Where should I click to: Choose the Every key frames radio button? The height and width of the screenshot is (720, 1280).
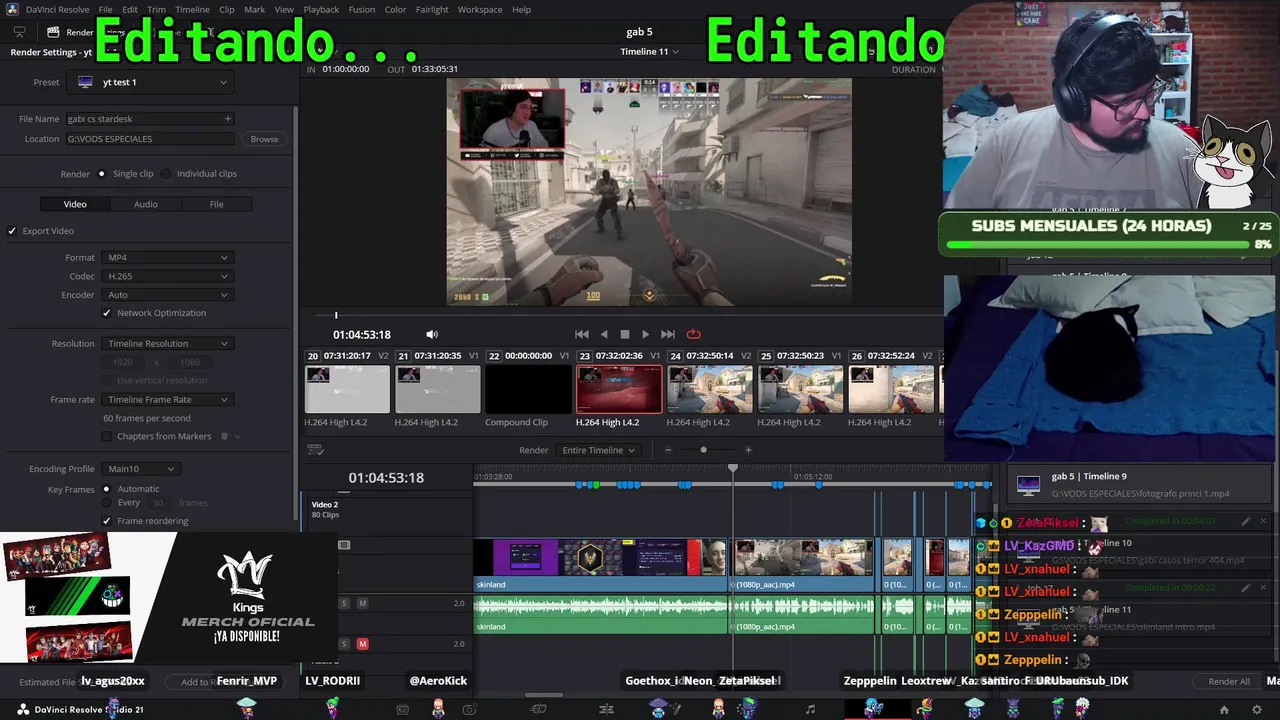106,503
